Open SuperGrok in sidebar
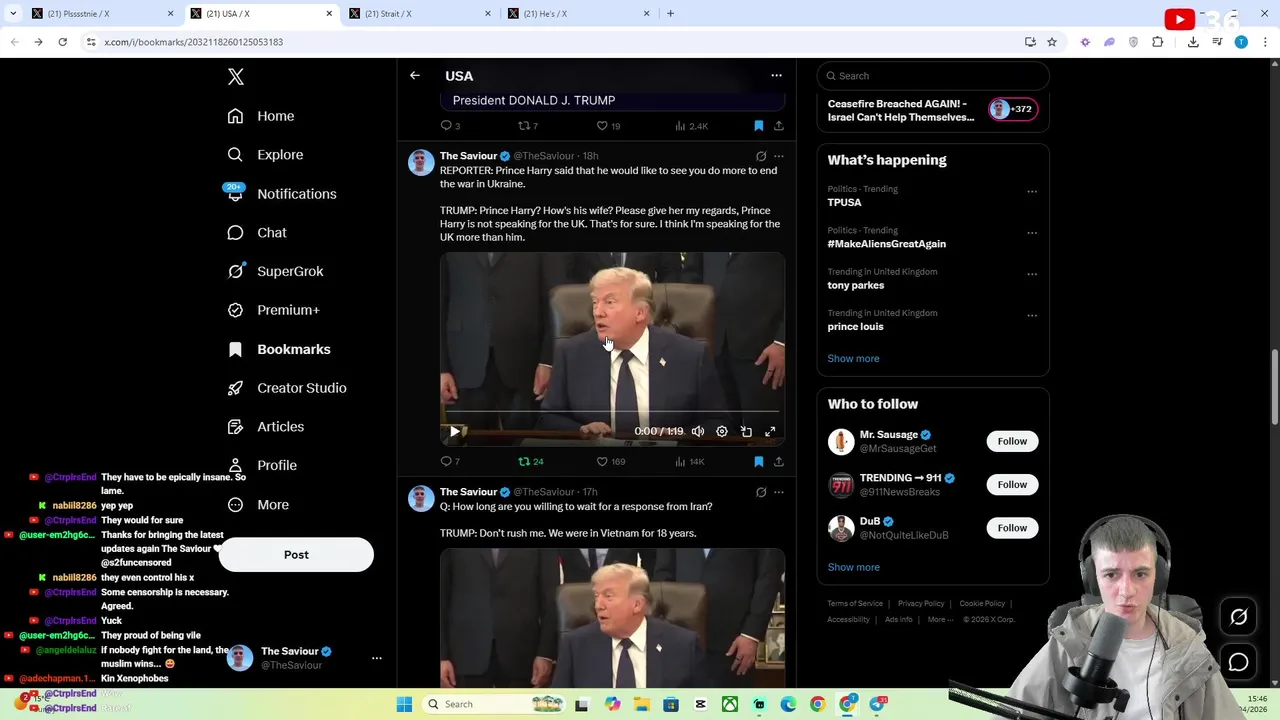The height and width of the screenshot is (720, 1280). click(x=275, y=271)
